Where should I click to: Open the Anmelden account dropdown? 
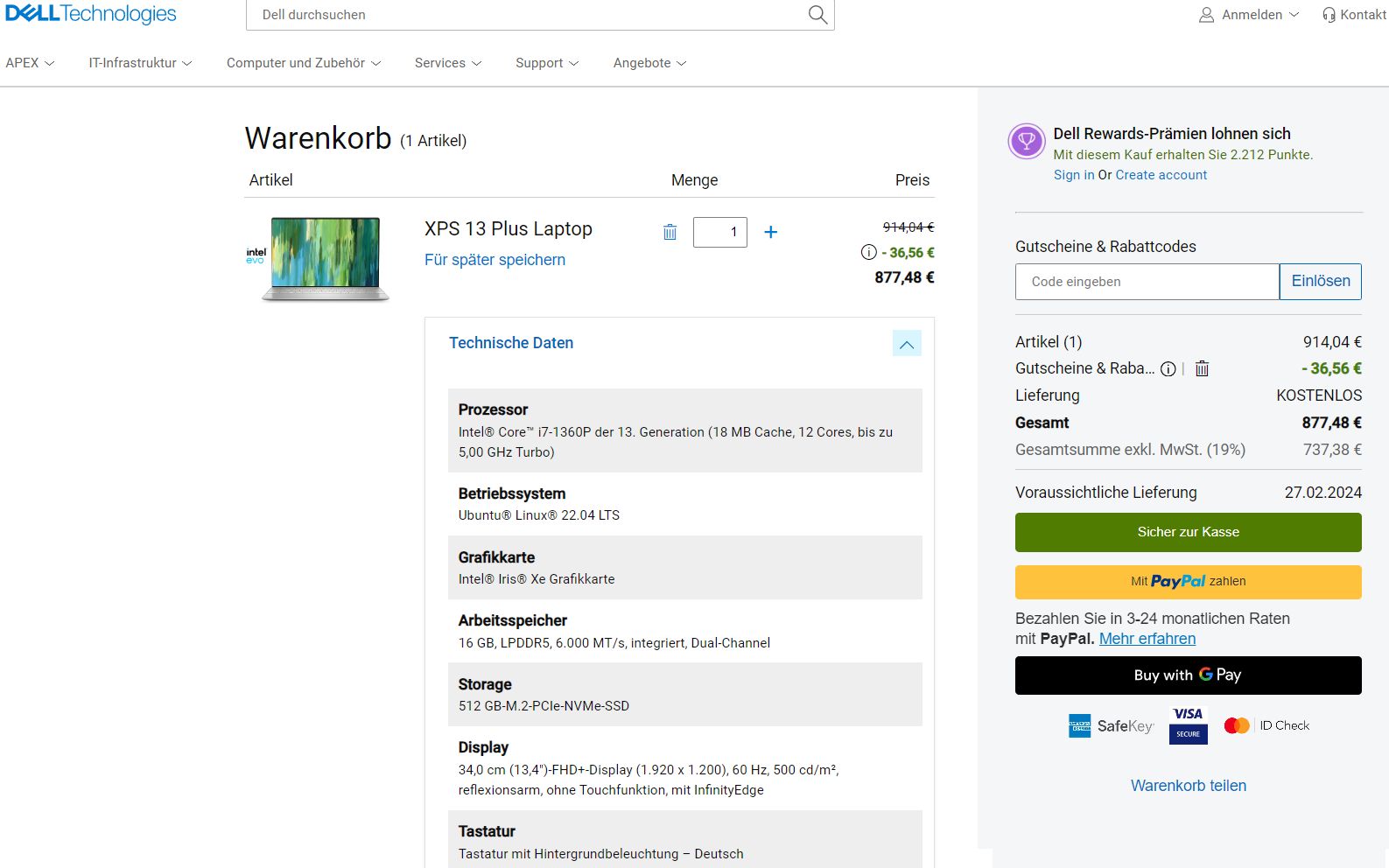(1250, 15)
